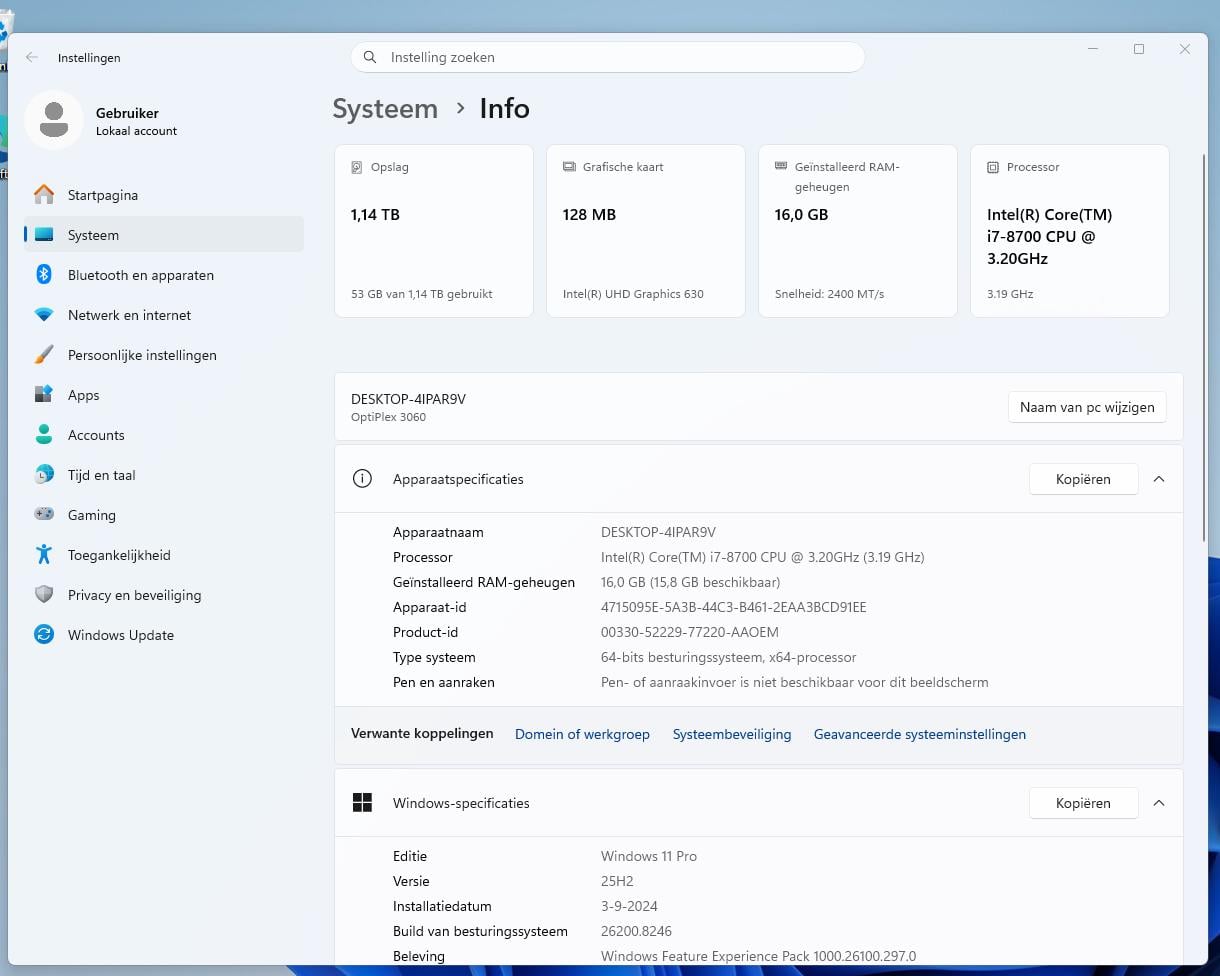Click the Opslag storage card icon
Image resolution: width=1220 pixels, height=976 pixels.
(x=358, y=167)
